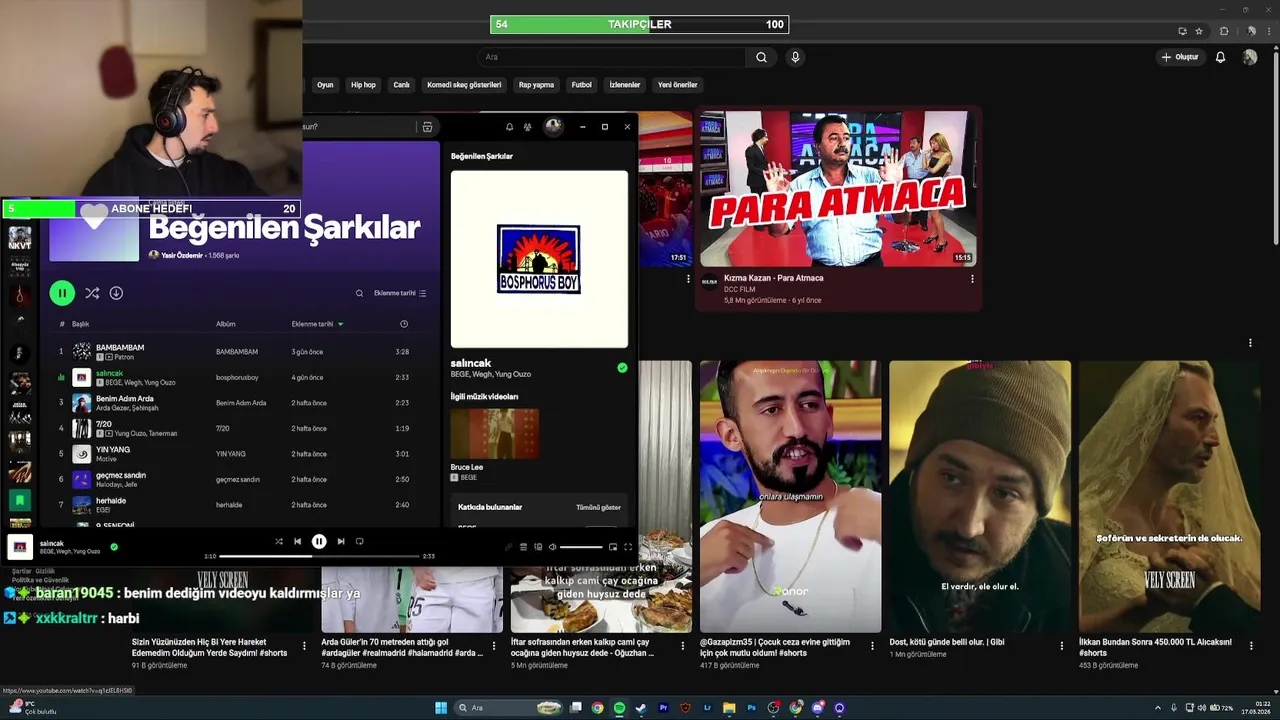Play the herhalde track

[240, 505]
